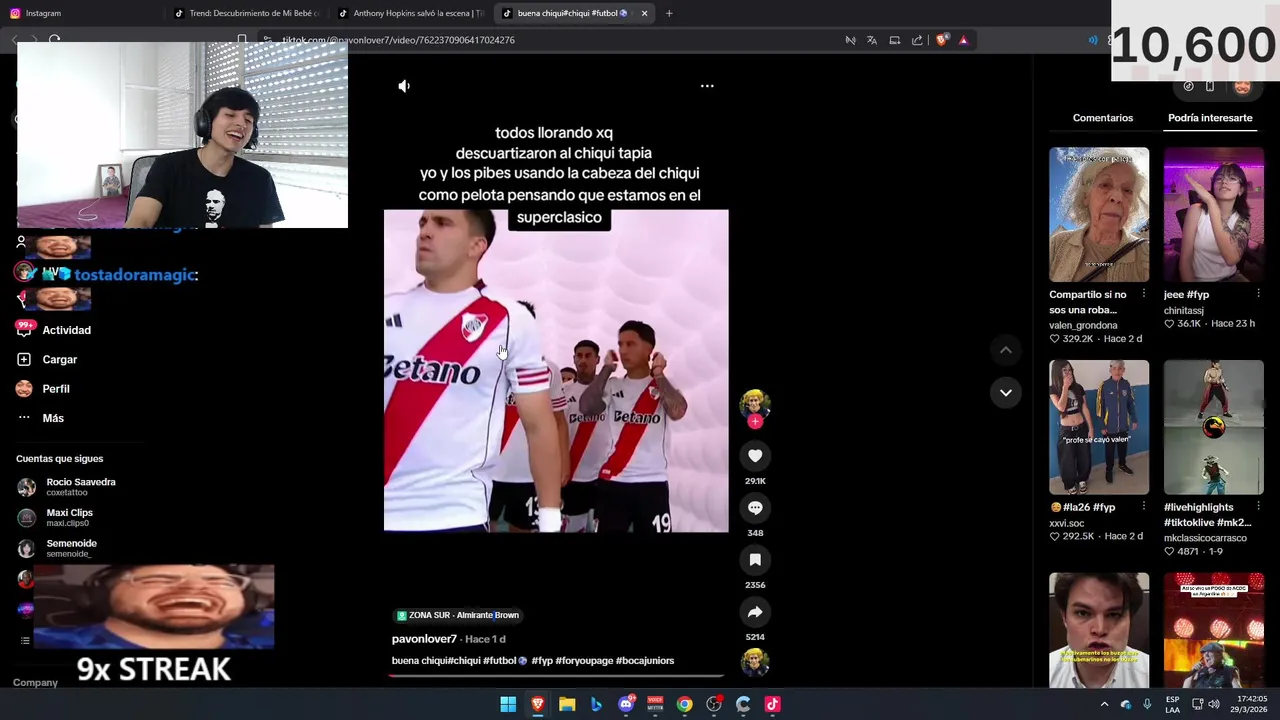Screen dimensions: 1280x720
Task: Click the Company footer link
Action: tap(35, 683)
